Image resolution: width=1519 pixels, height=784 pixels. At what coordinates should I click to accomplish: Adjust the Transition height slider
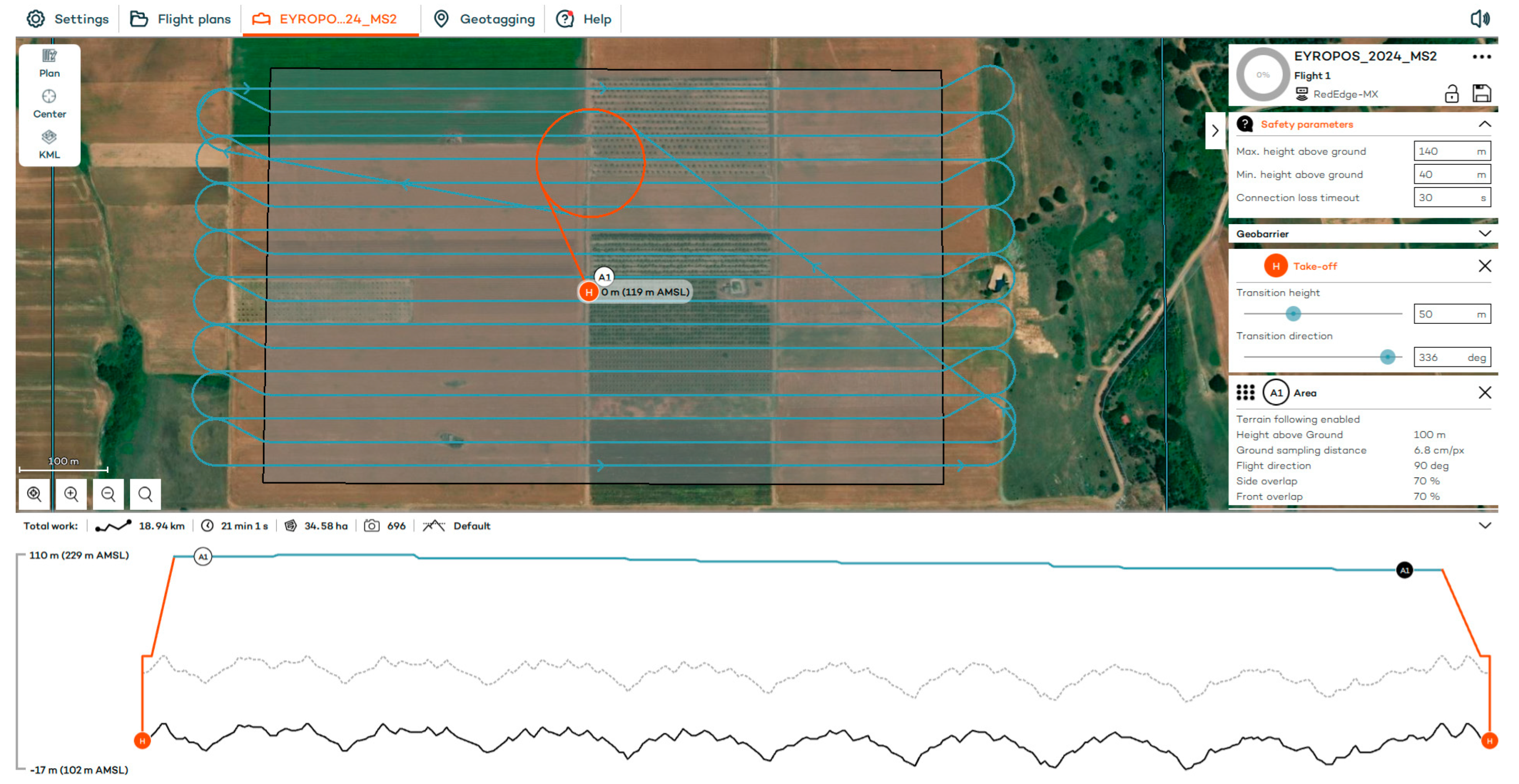pos(1293,314)
